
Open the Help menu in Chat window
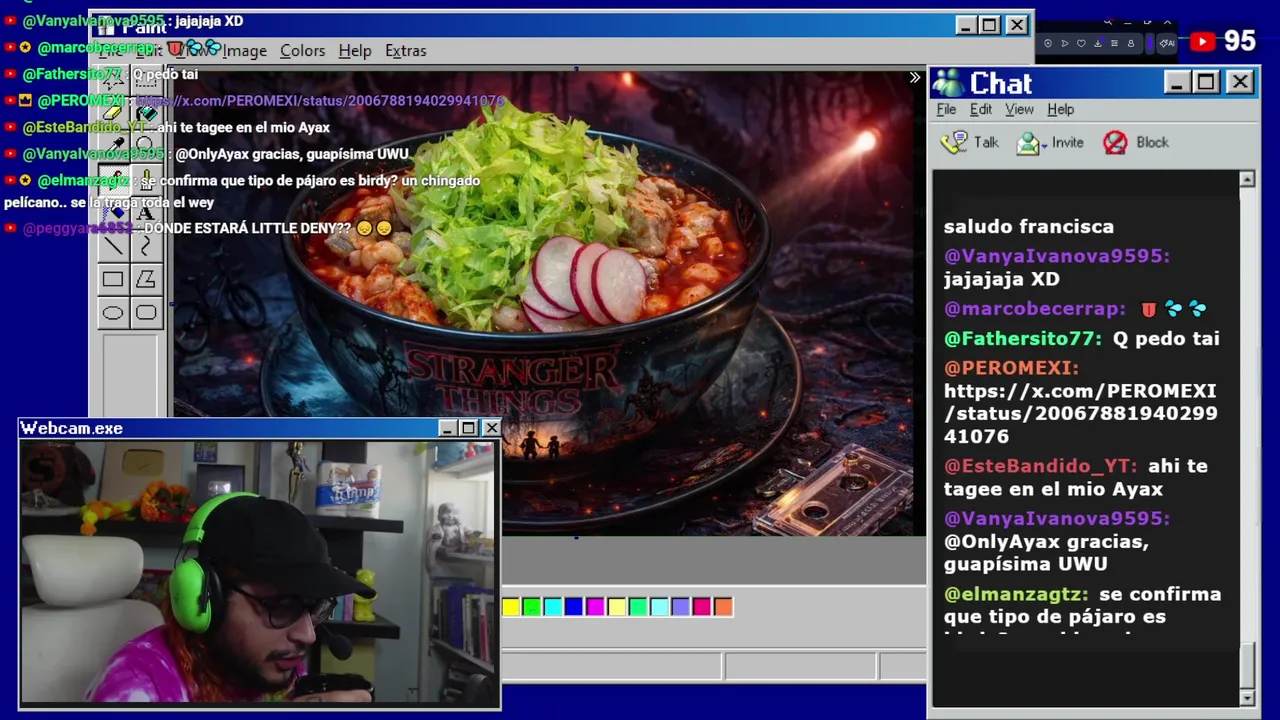coord(1060,109)
